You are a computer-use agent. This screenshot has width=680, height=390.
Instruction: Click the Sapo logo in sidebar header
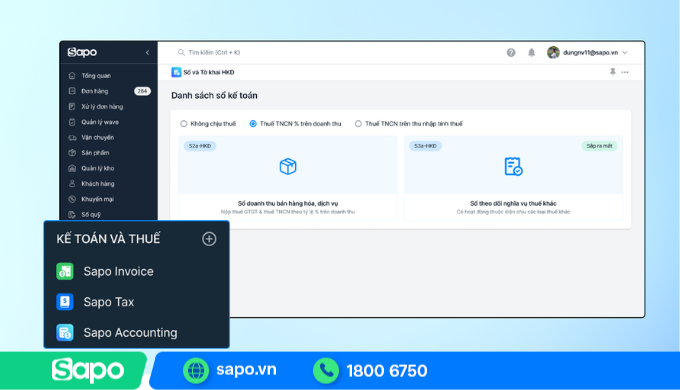point(82,52)
